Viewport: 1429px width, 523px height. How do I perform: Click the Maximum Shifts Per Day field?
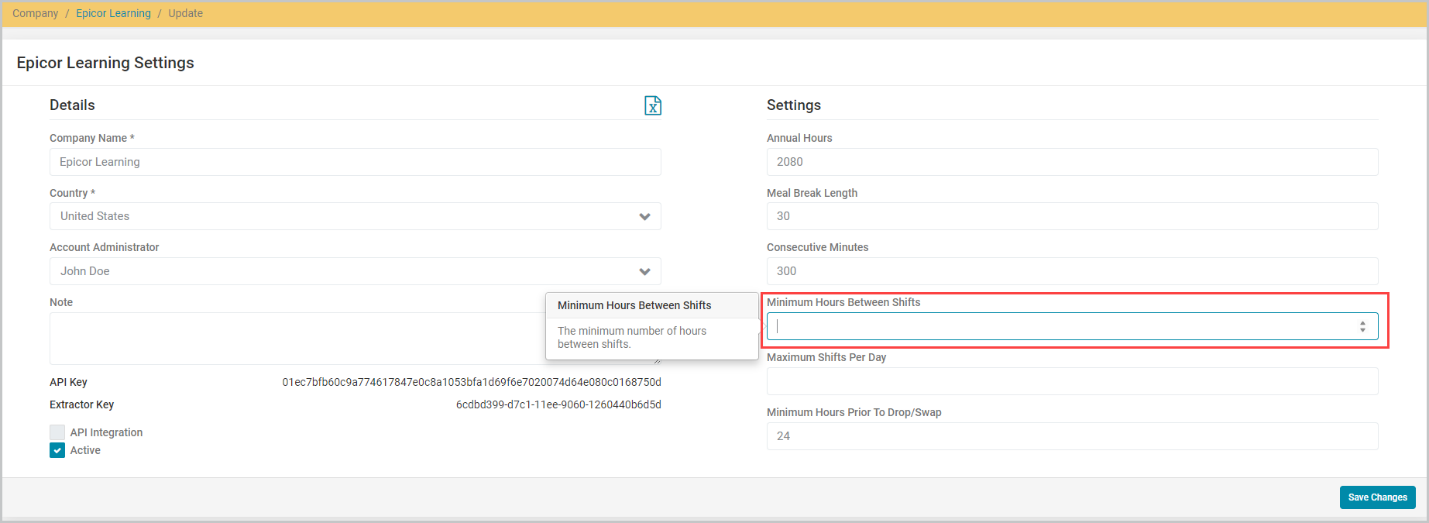click(1072, 381)
